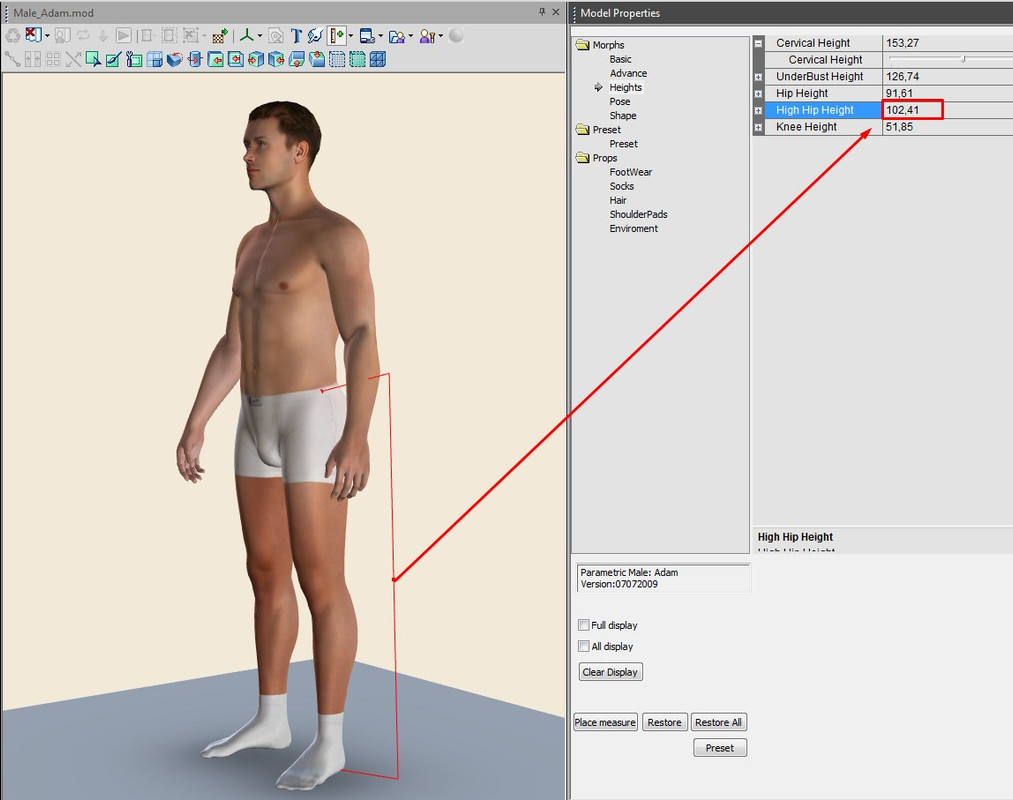The image size is (1013, 800).
Task: Select Basic under Morphs
Action: [x=620, y=59]
